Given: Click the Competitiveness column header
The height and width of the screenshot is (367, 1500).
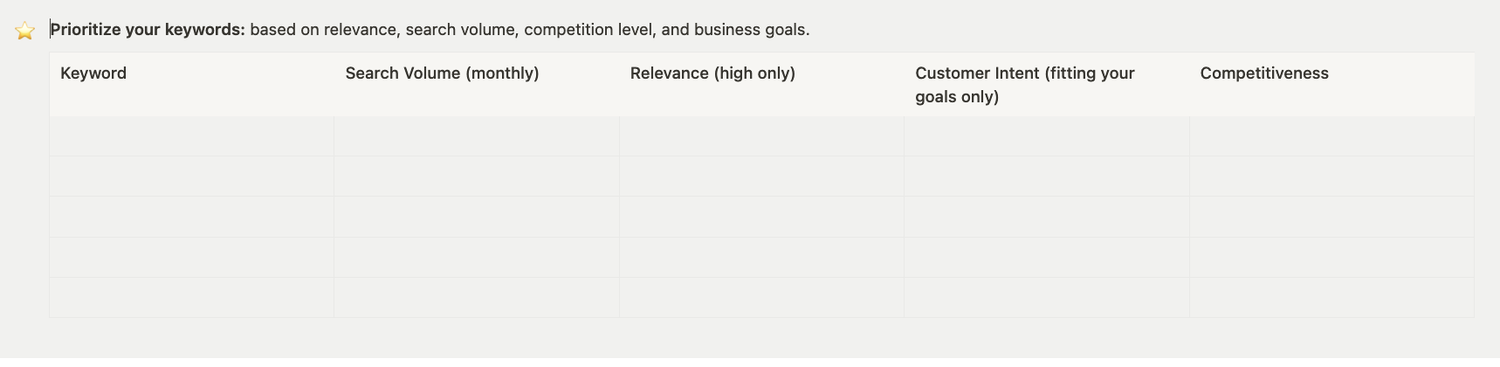Looking at the screenshot, I should 1332,84.
